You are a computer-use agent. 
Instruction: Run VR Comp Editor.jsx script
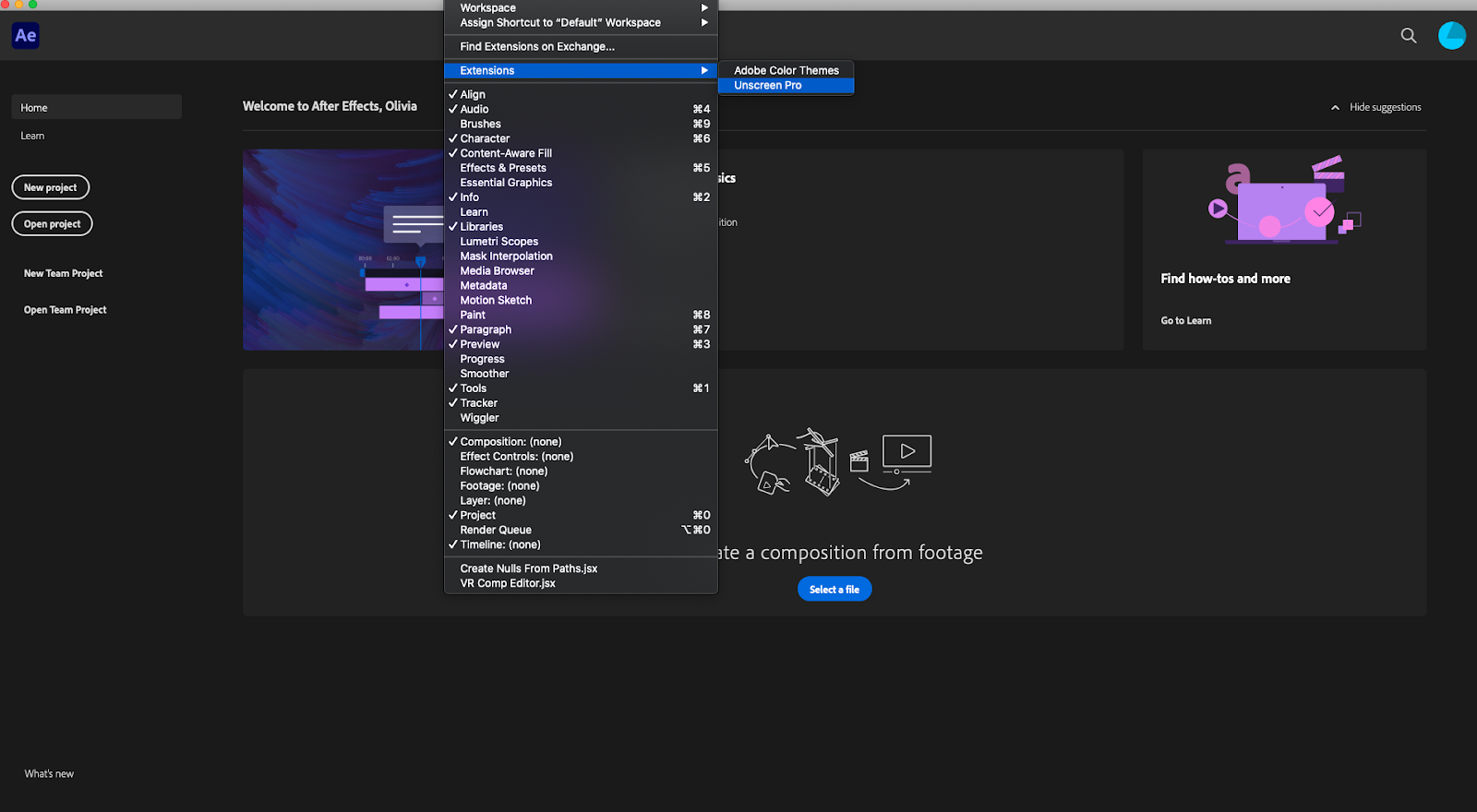pyautogui.click(x=581, y=583)
